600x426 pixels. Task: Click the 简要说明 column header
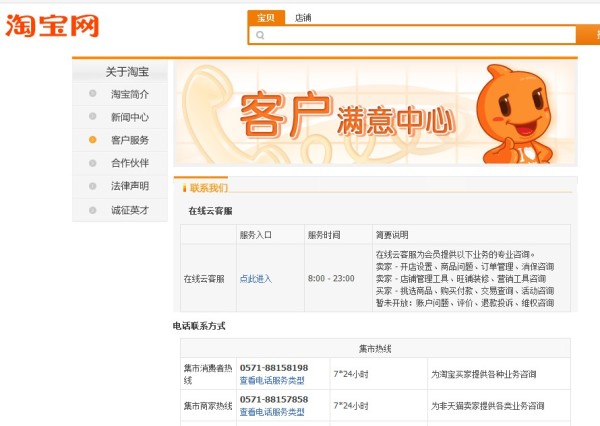[x=392, y=235]
